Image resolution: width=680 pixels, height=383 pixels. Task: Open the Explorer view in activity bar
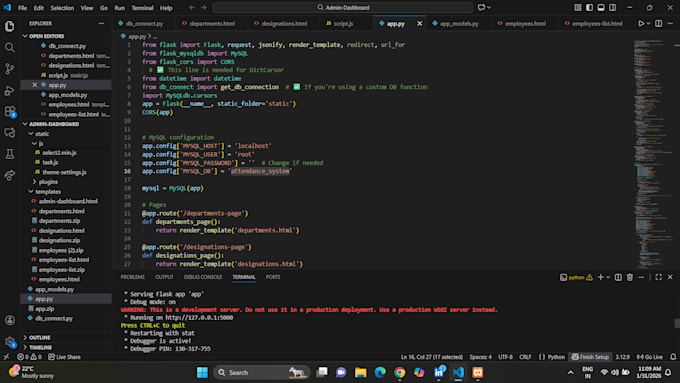pyautogui.click(x=10, y=26)
